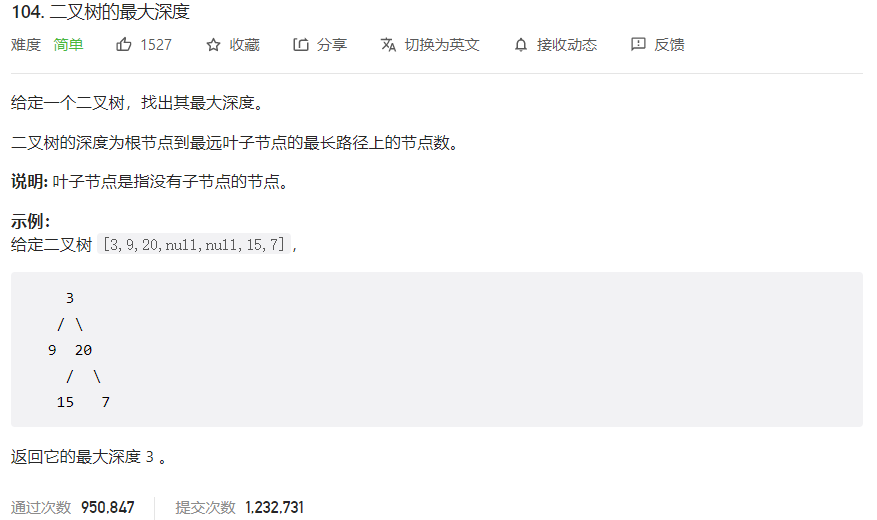
Task: Click the 分享 label text
Action: click(x=332, y=45)
